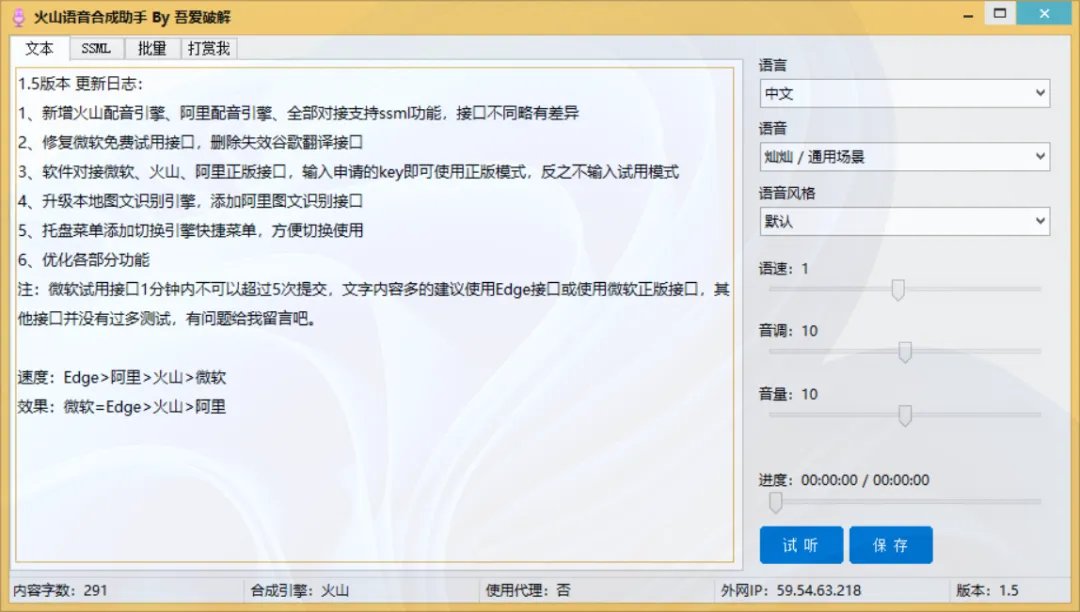The height and width of the screenshot is (612, 1080).
Task: Click the 外网IP: 59.54.63.218 status entry
Action: (791, 590)
